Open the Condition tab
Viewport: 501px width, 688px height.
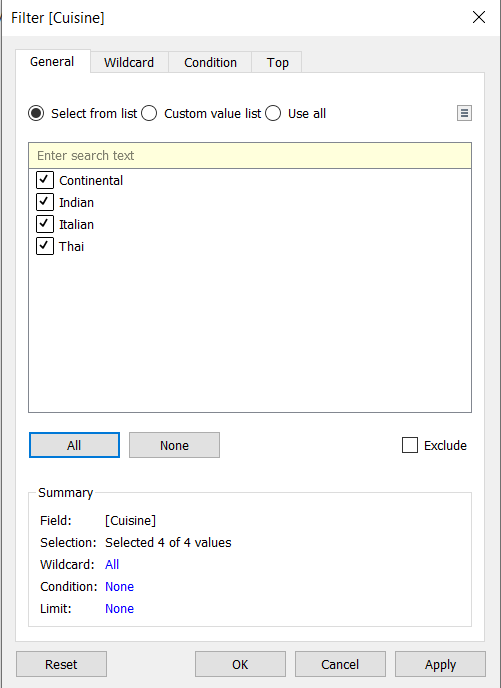click(210, 62)
